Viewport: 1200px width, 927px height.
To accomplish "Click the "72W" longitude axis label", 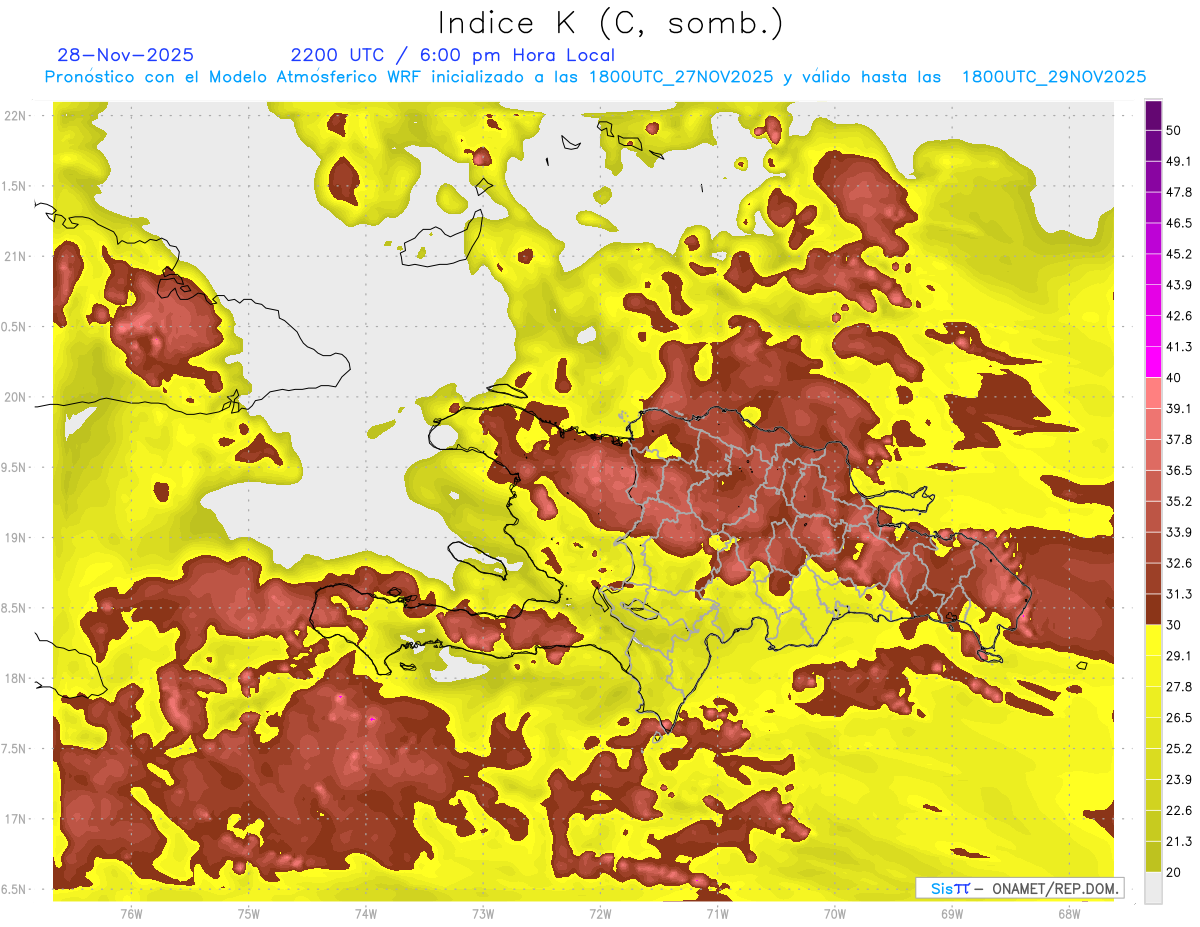I will pyautogui.click(x=600, y=913).
